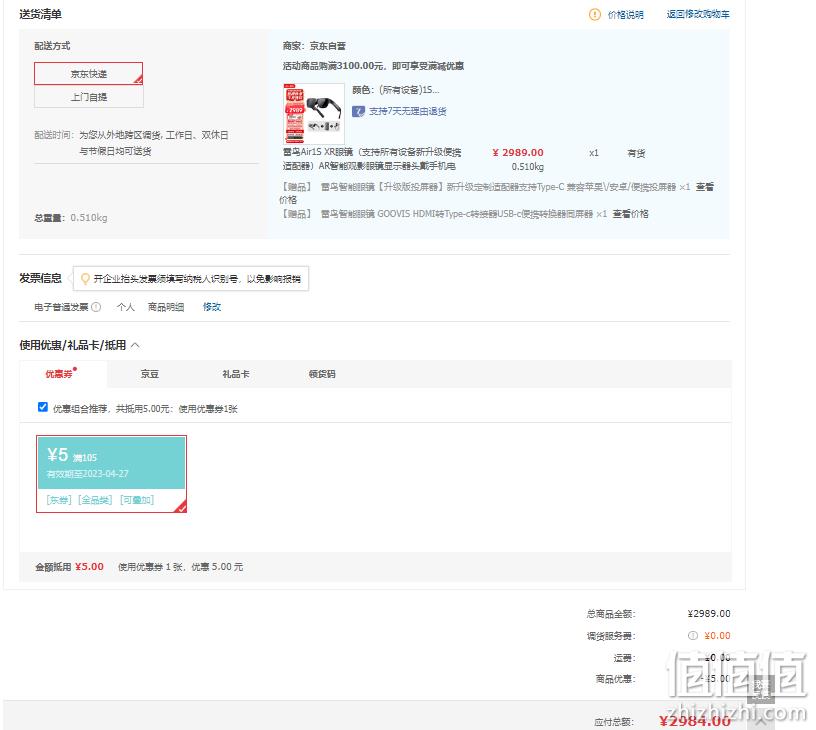The image size is (816, 730).
Task: Click 修改 to edit invoice info
Action: click(x=212, y=307)
